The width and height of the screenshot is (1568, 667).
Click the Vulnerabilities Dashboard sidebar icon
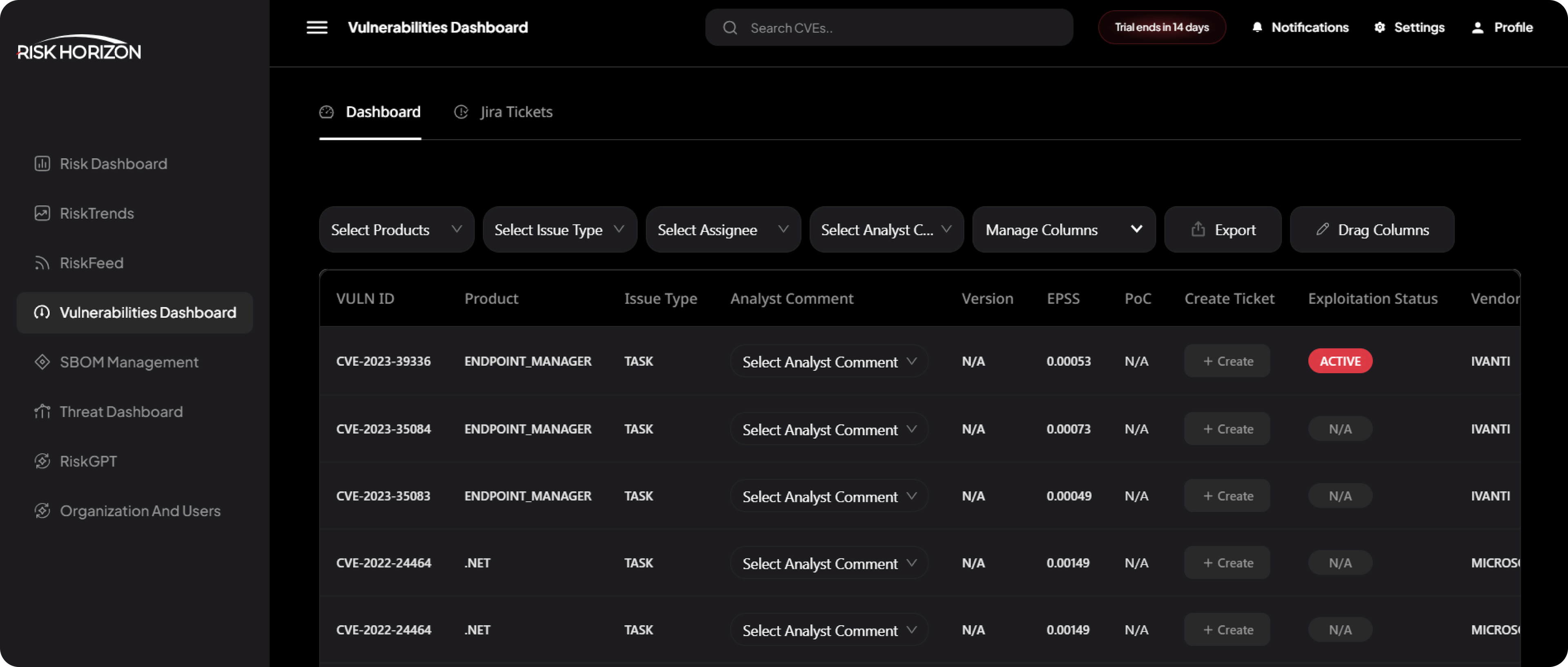pyautogui.click(x=42, y=312)
